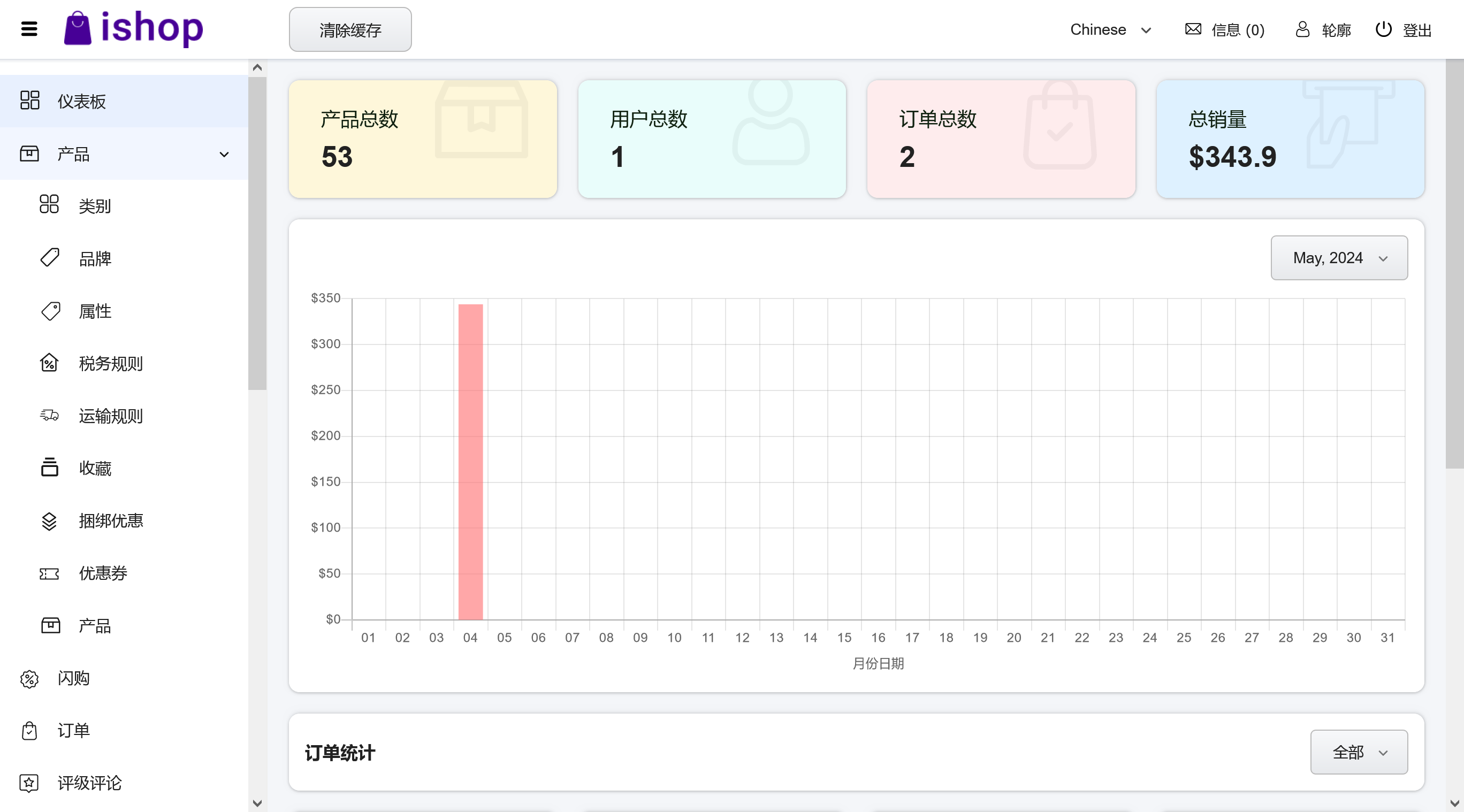Screen dimensions: 1464x812
Task: Scroll down the left sidebar panel
Action: tap(258, 803)
